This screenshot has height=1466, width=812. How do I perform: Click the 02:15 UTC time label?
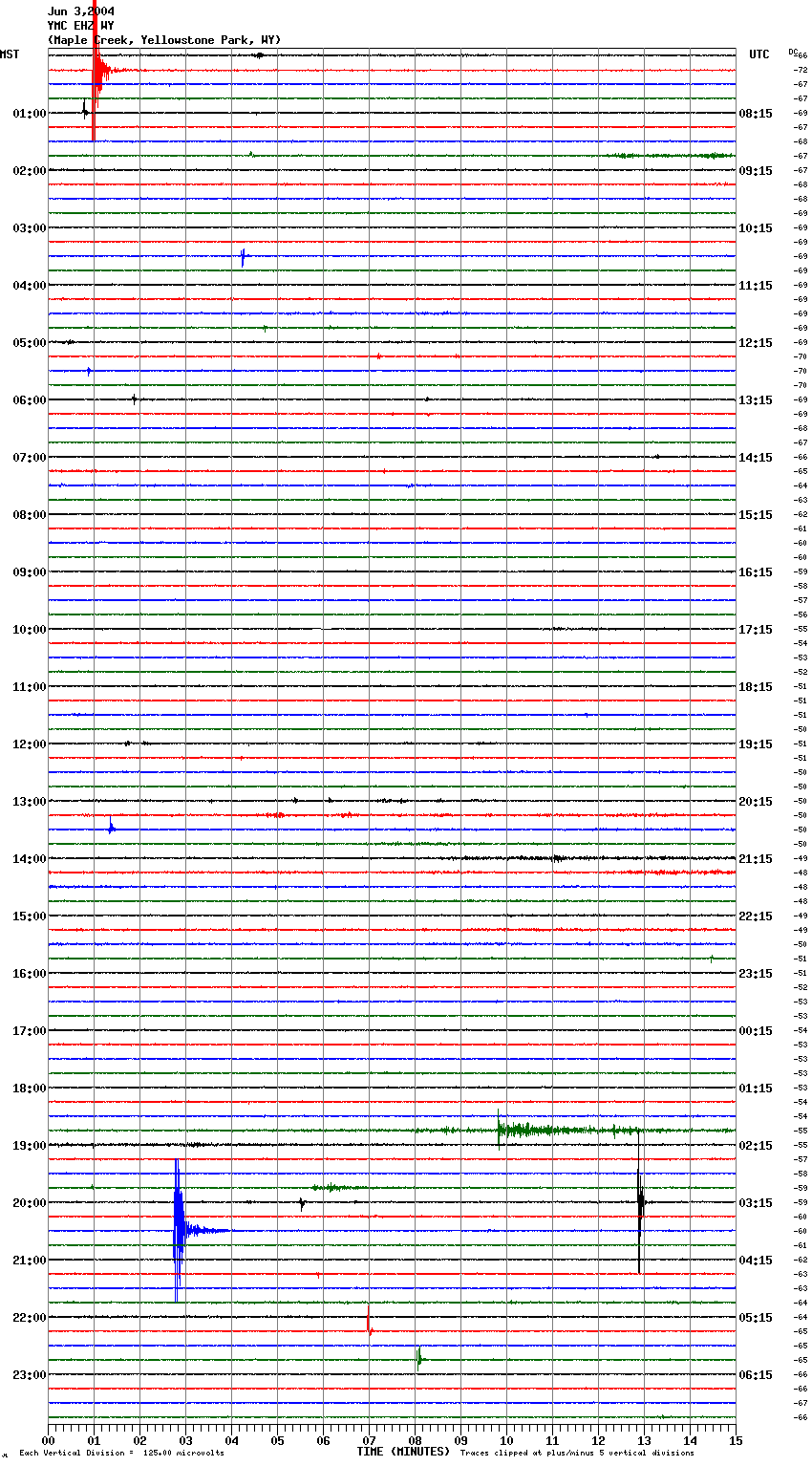tap(756, 1146)
